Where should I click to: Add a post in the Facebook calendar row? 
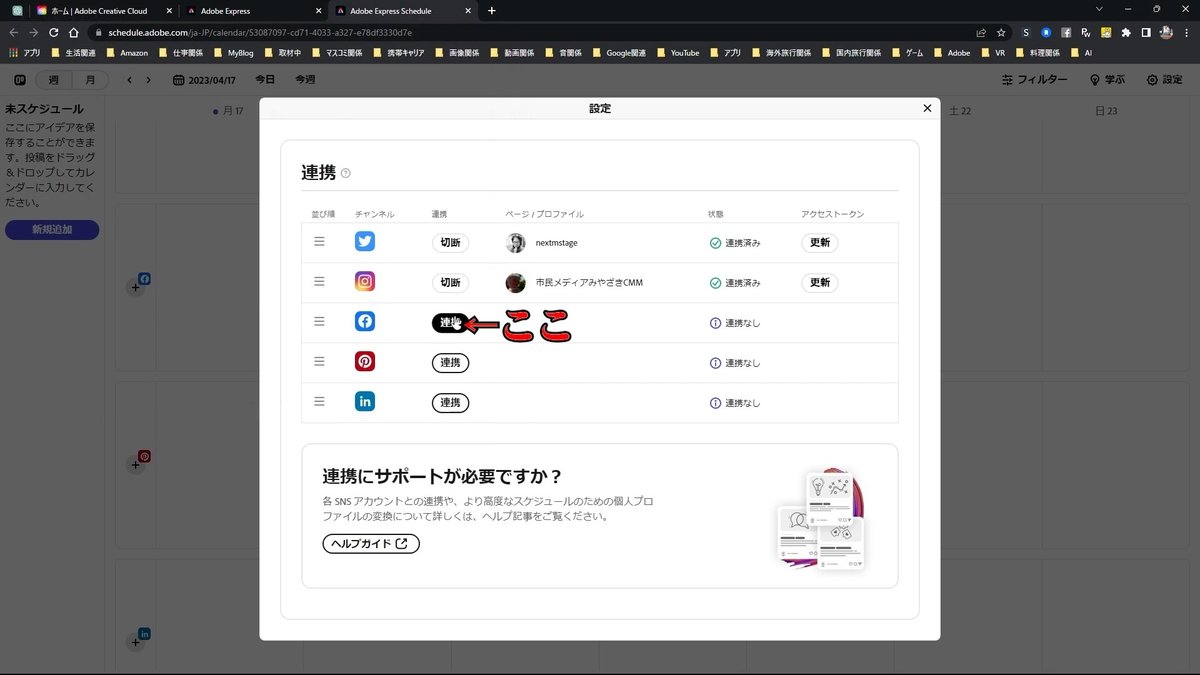click(x=135, y=287)
